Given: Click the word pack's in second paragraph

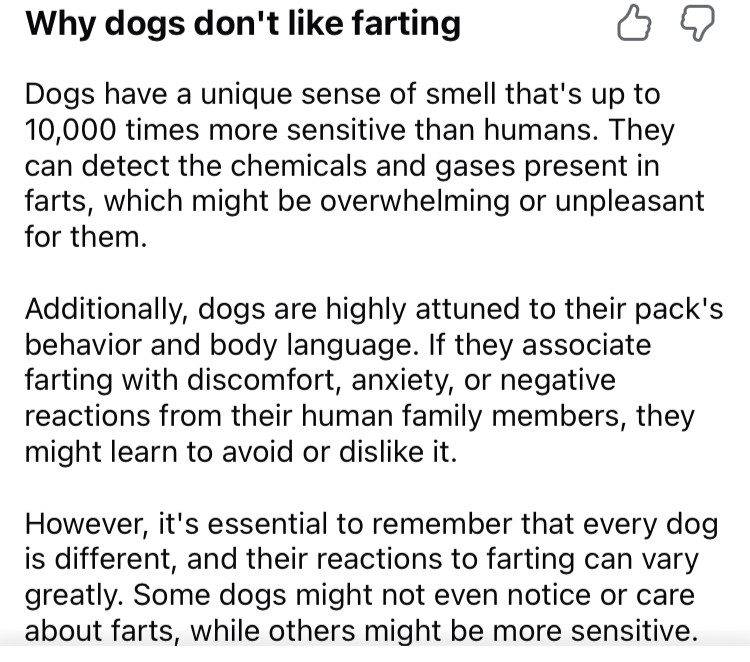Looking at the screenshot, I should pos(679,309).
